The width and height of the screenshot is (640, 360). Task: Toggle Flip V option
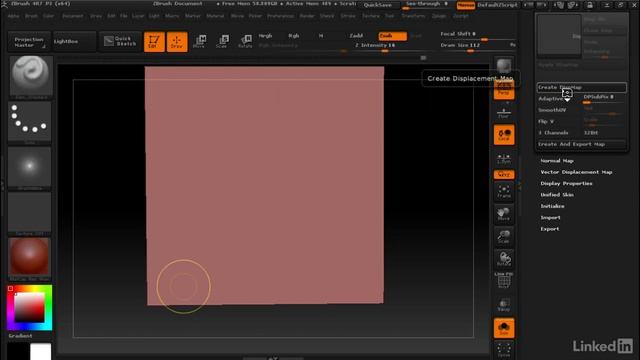point(558,122)
